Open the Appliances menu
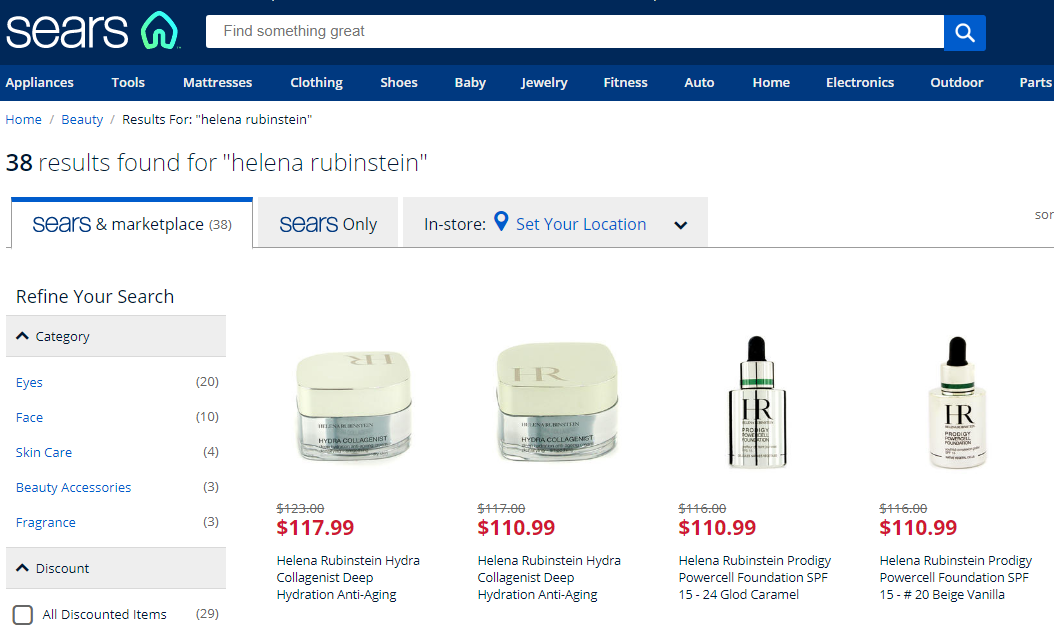 tap(40, 83)
